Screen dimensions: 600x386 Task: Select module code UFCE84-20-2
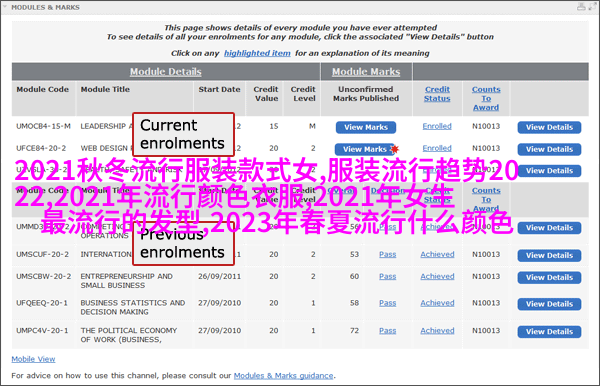click(41, 148)
